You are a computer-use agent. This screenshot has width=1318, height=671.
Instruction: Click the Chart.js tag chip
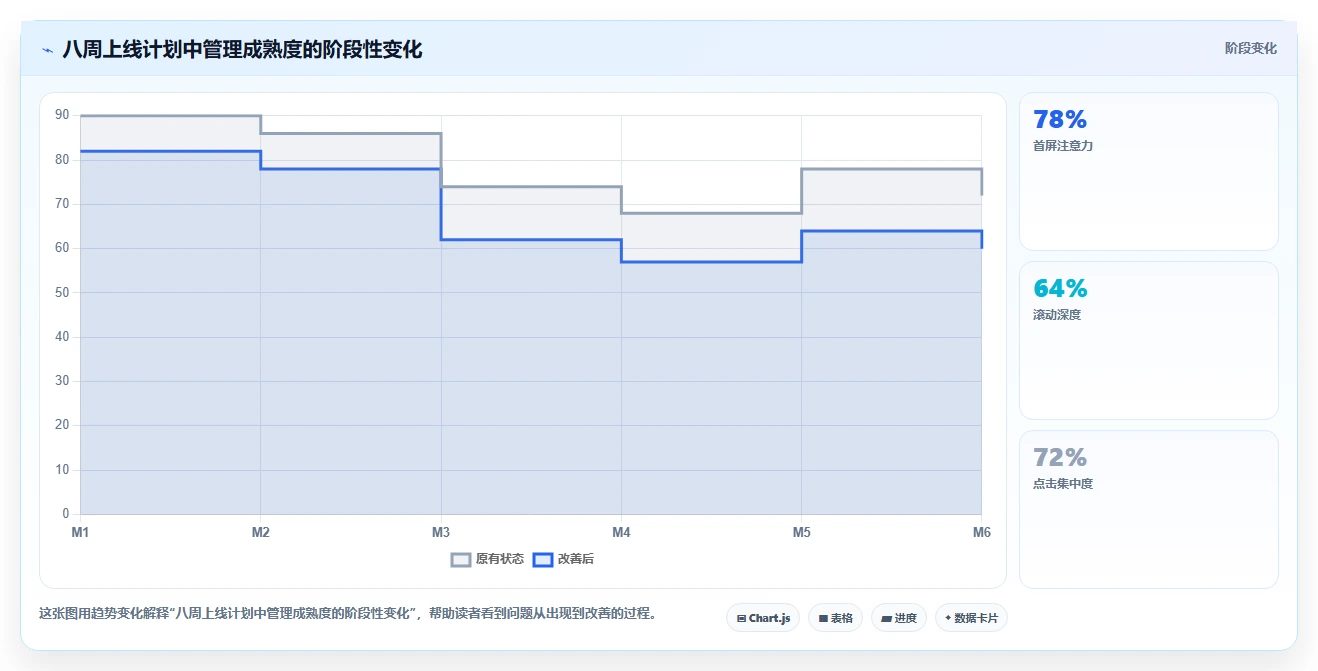[x=763, y=618]
